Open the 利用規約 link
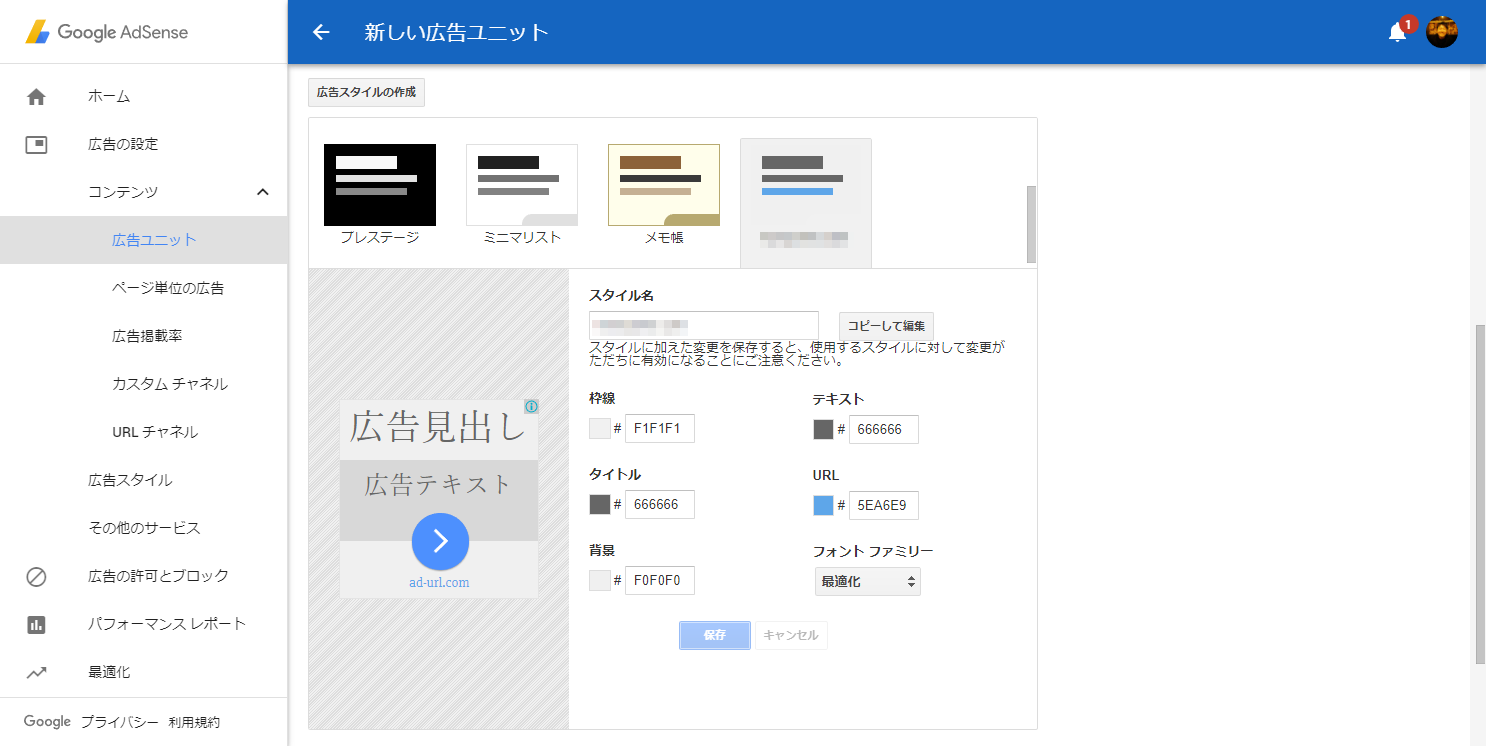 coord(194,722)
